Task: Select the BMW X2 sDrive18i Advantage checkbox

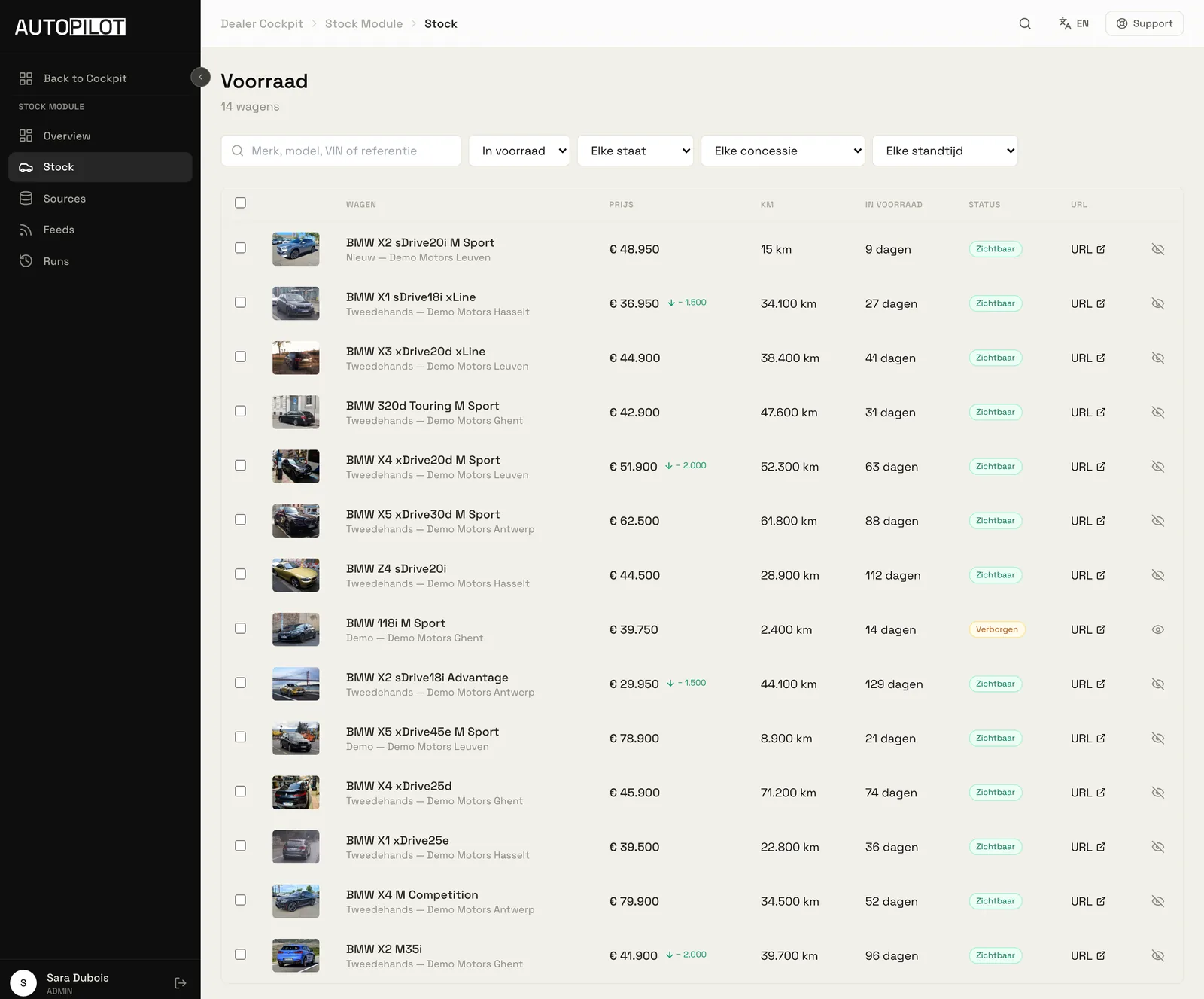Action: click(240, 683)
